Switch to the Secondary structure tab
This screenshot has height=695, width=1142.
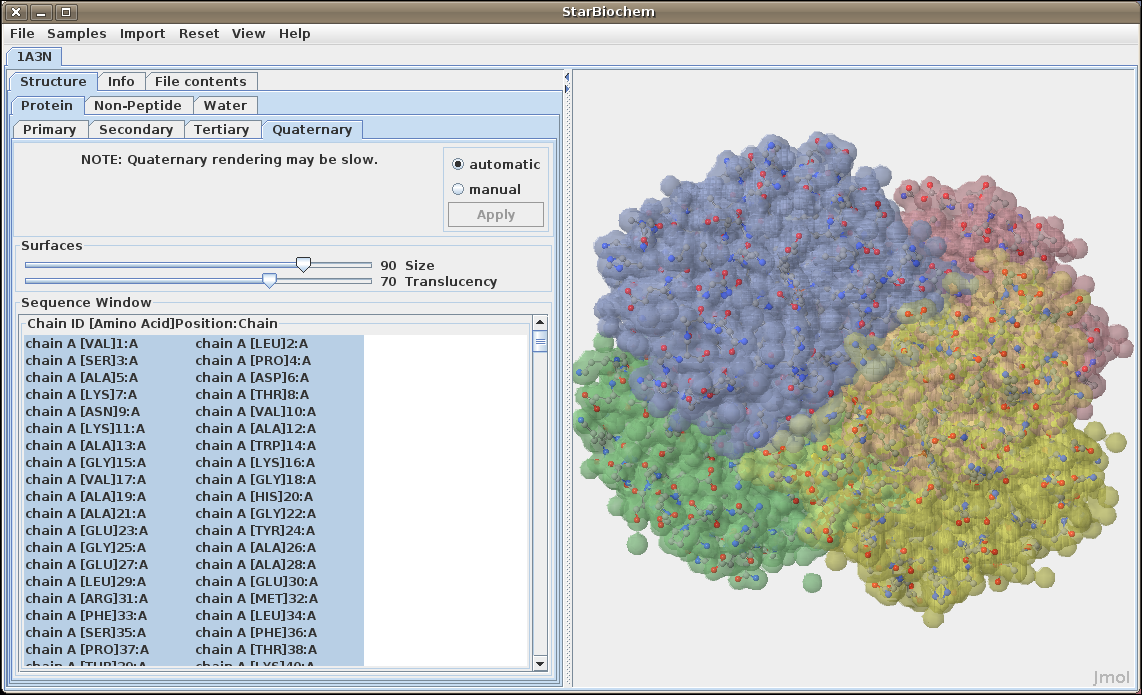point(136,130)
